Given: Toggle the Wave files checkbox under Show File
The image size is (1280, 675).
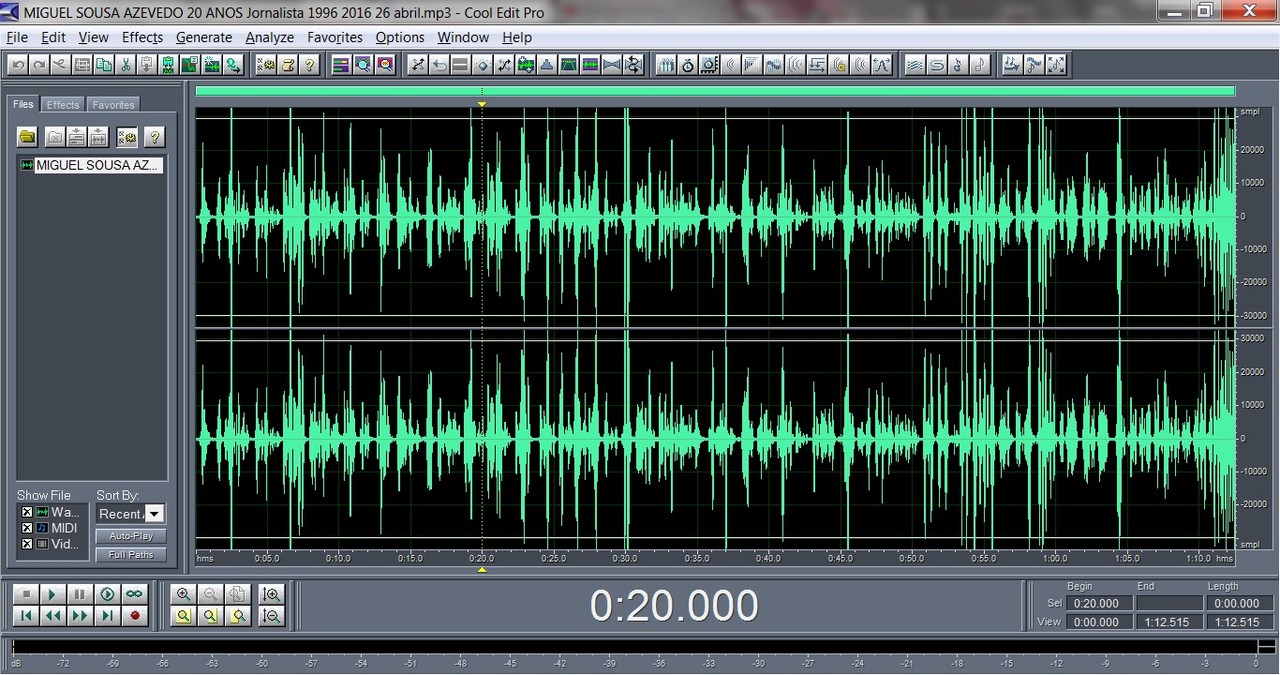Looking at the screenshot, I should (x=27, y=512).
